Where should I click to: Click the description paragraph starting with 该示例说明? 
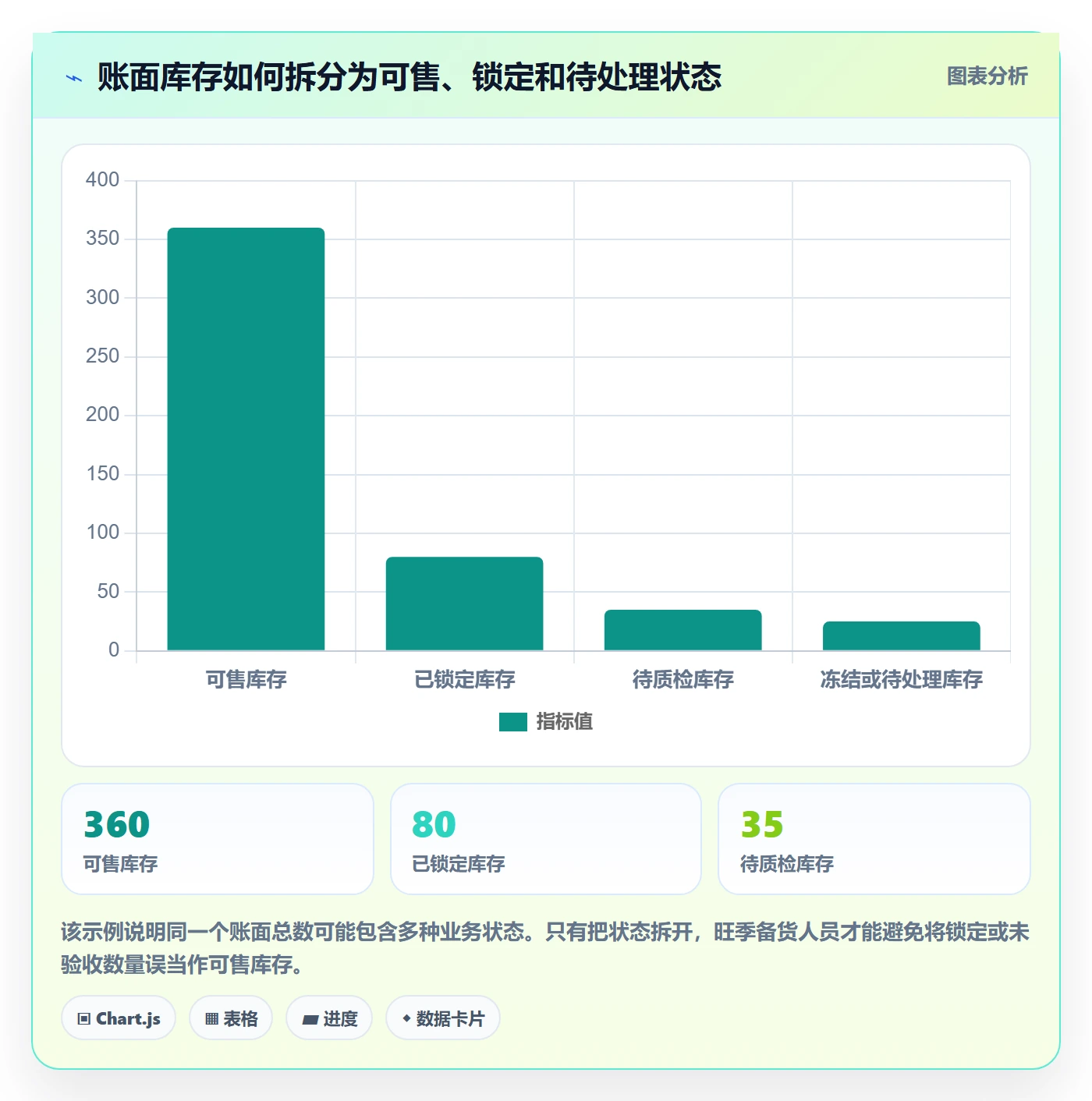[x=545, y=948]
